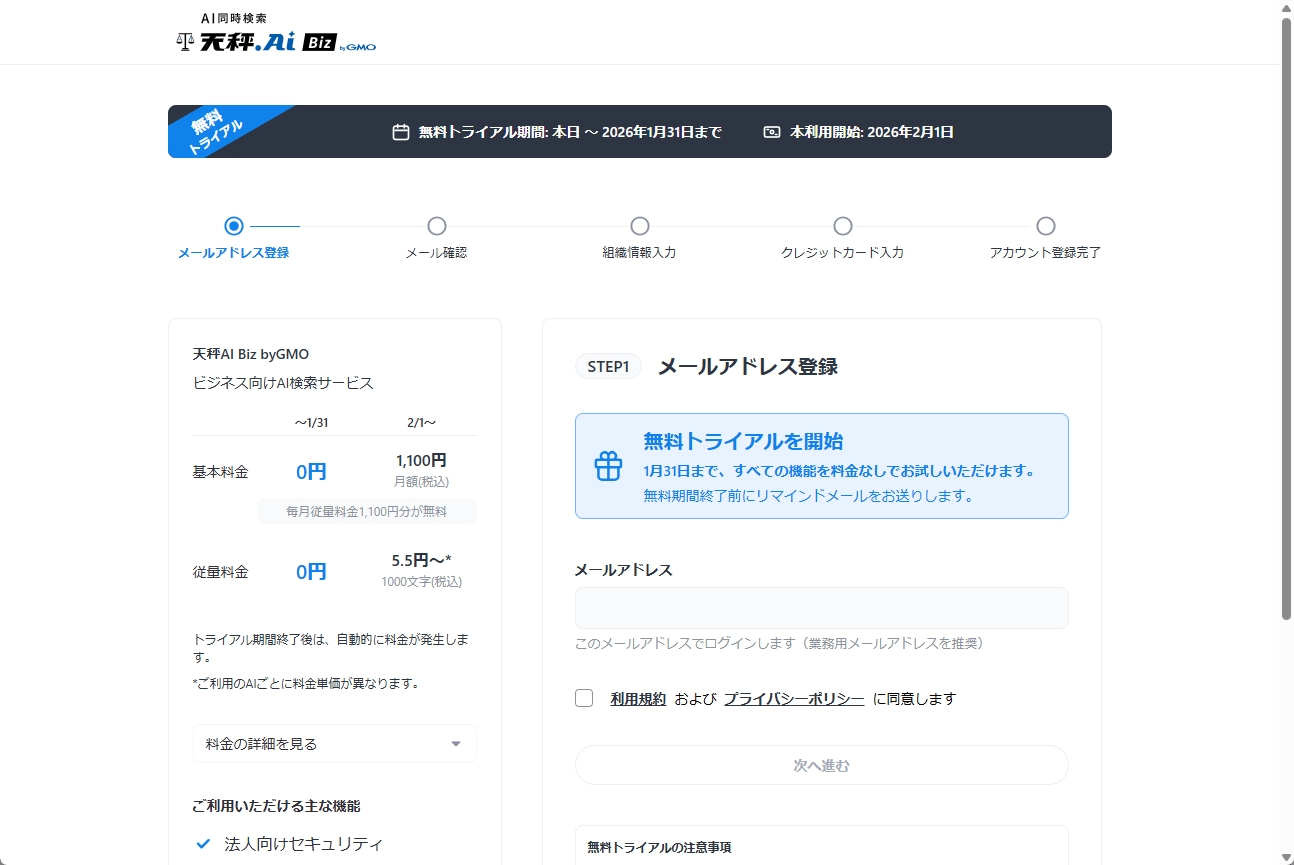This screenshot has width=1294, height=865.
Task: Click the calendar icon beside 無料トライアル期間
Action: [x=401, y=132]
